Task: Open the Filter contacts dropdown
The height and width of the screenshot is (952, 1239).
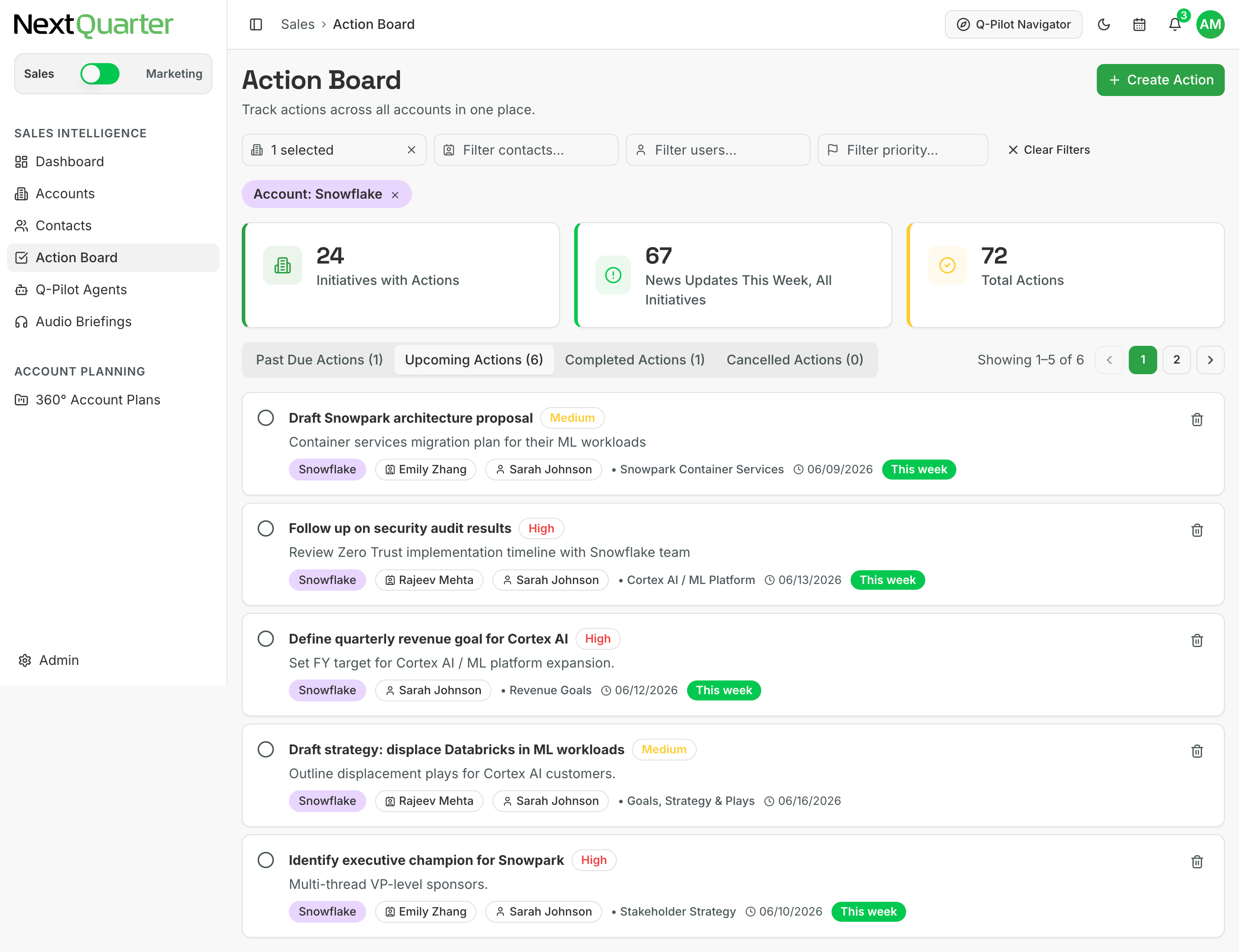Action: [526, 150]
